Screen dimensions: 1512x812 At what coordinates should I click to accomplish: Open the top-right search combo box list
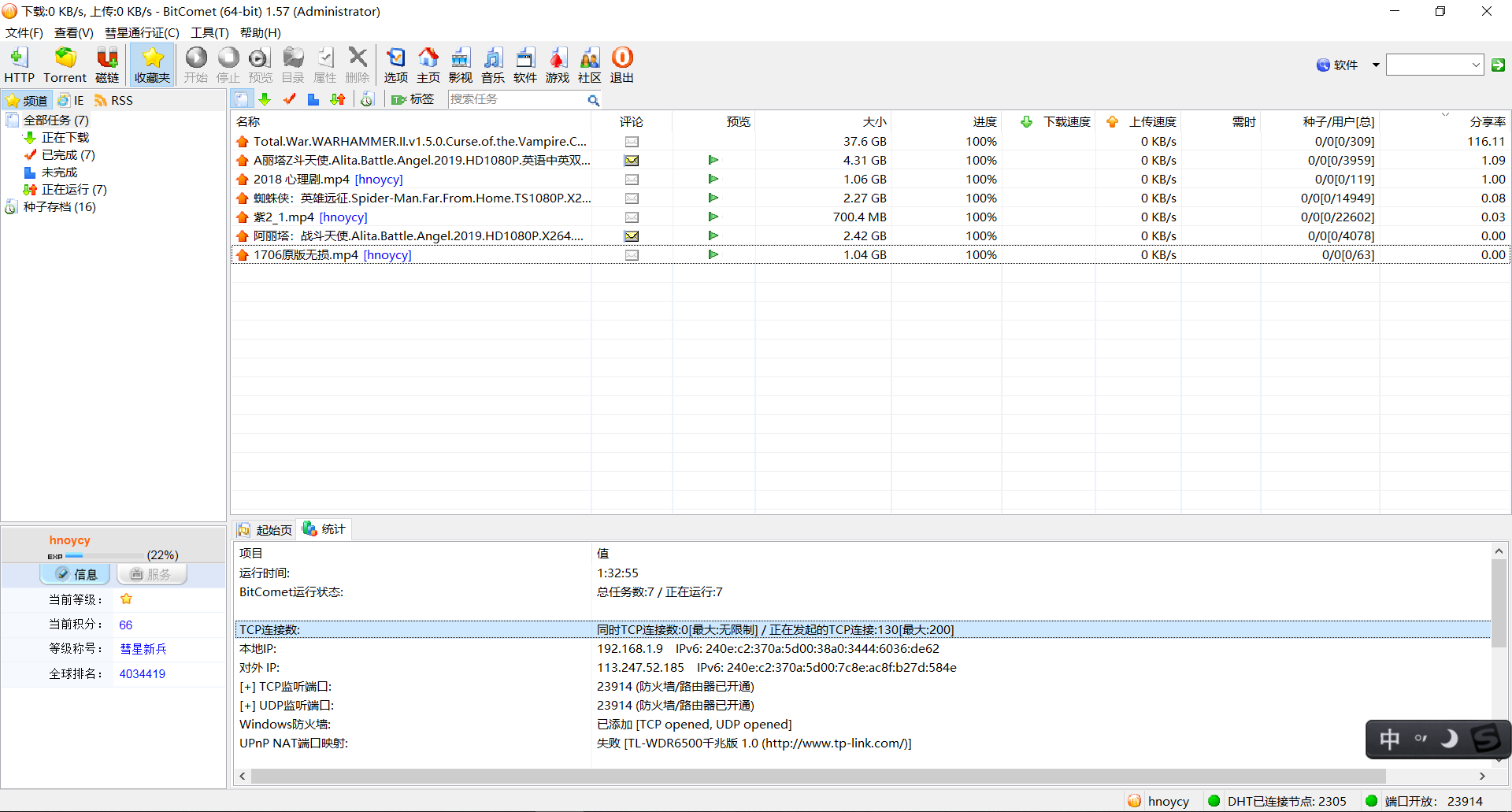click(1476, 65)
